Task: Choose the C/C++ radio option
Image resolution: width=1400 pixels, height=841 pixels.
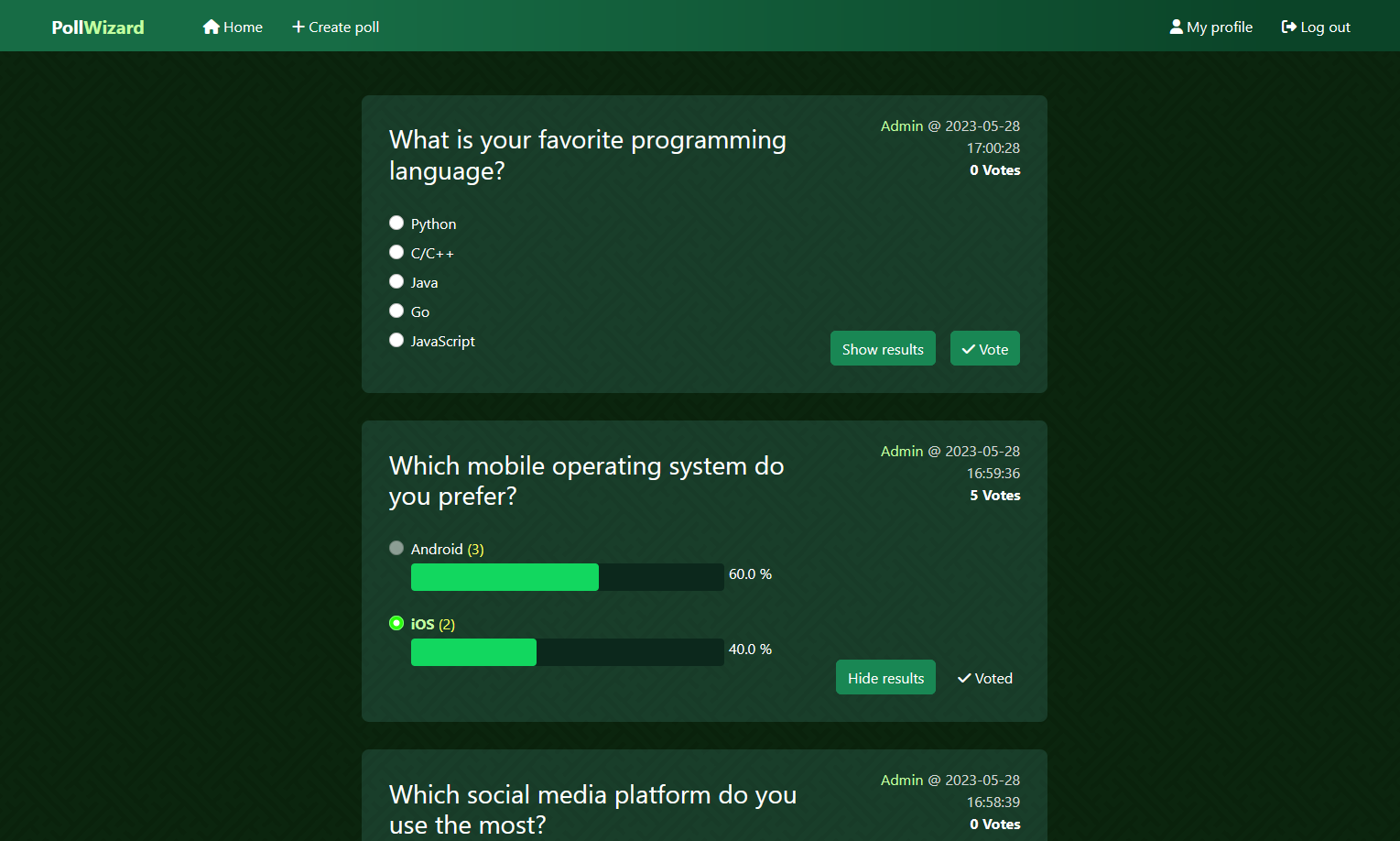Action: coord(396,252)
